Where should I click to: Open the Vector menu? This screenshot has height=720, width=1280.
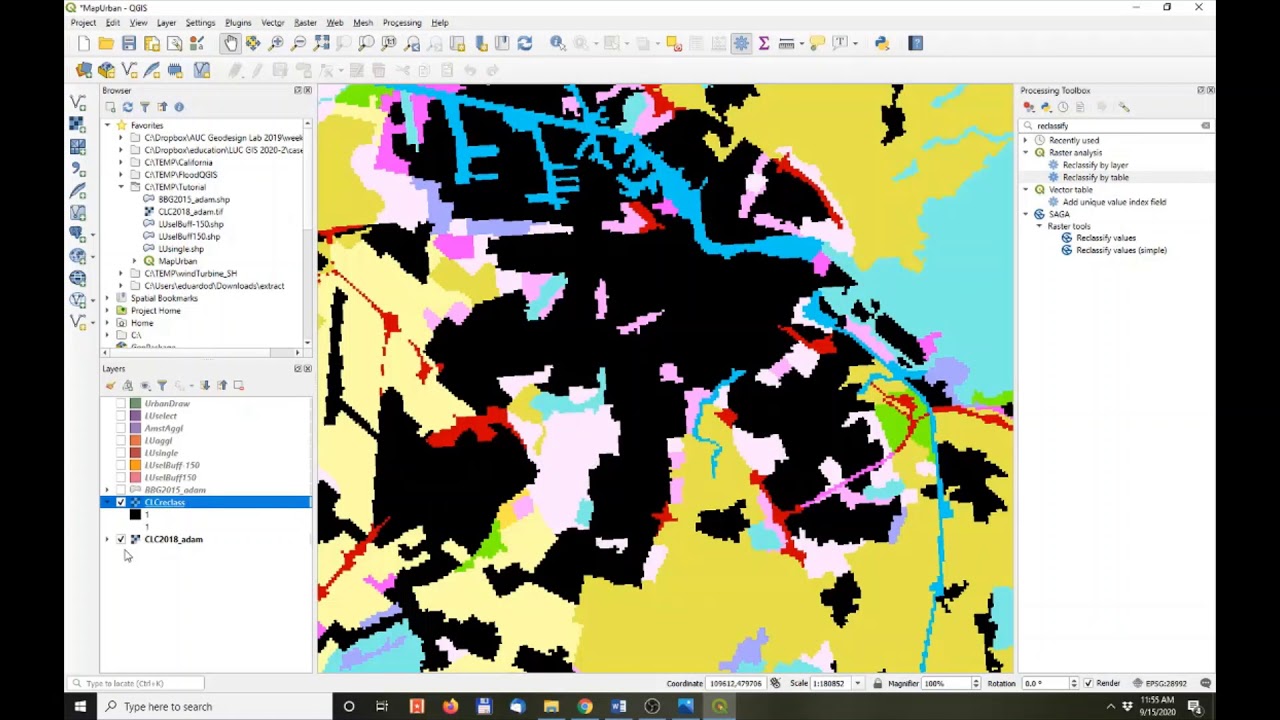pyautogui.click(x=272, y=22)
